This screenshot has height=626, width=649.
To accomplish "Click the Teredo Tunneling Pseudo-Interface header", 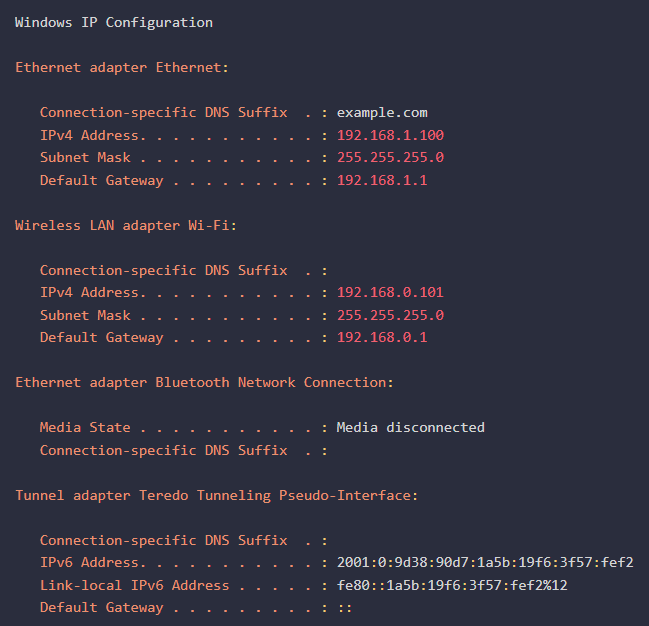I will tap(216, 494).
